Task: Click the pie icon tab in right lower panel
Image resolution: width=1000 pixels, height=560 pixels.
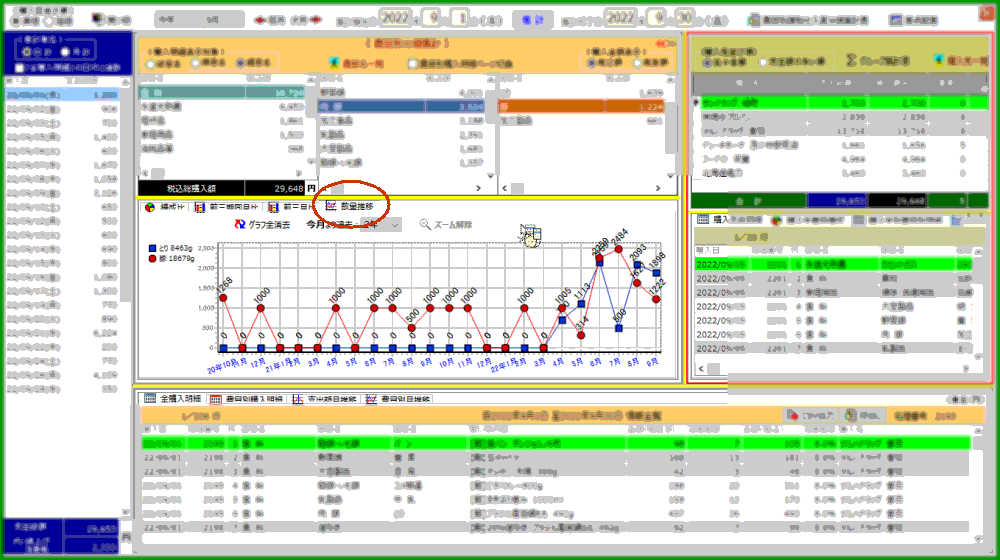Action: pos(776,220)
